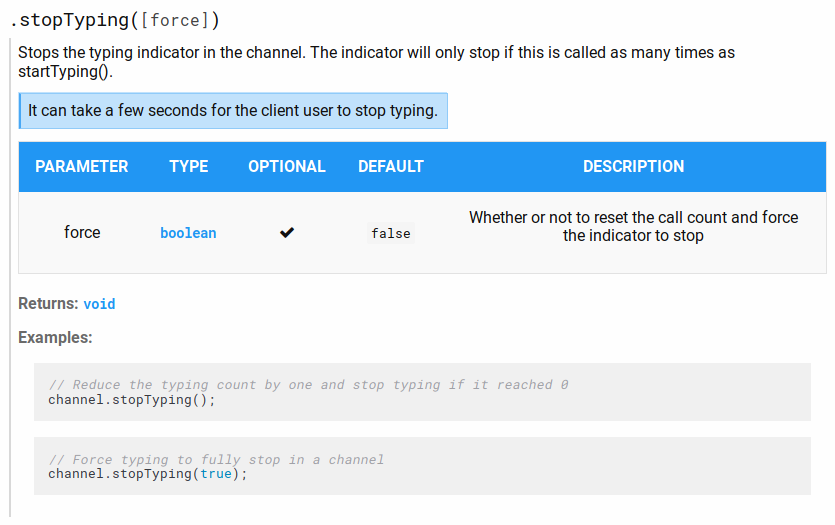Click the channel.stopTyping(true); code line
Screen dimensions: 835x525
pos(148,474)
